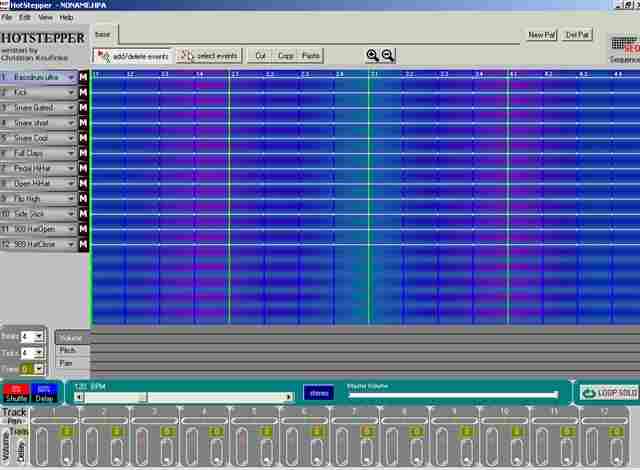Open the track 5 snare instrument dropdown

point(71,138)
